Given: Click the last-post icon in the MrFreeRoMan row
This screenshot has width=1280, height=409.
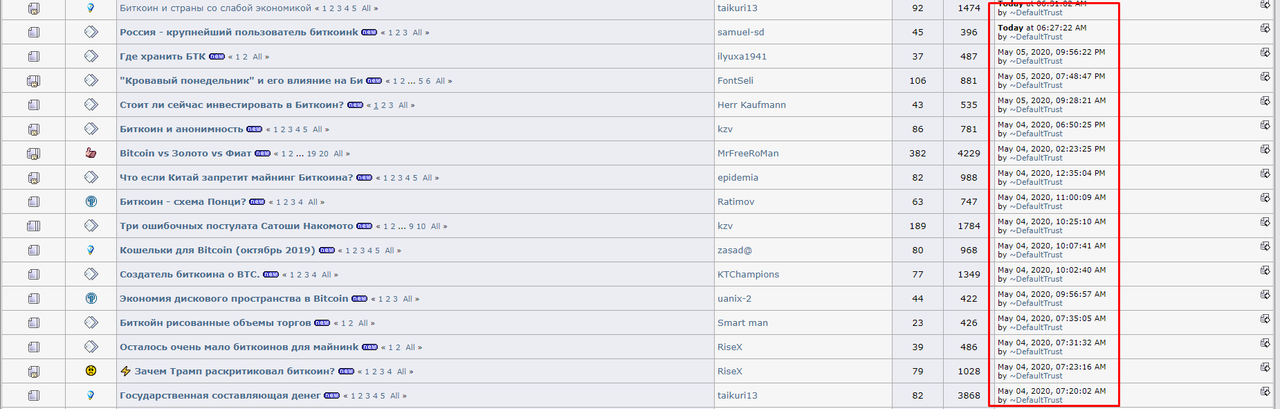Looking at the screenshot, I should (x=1265, y=153).
